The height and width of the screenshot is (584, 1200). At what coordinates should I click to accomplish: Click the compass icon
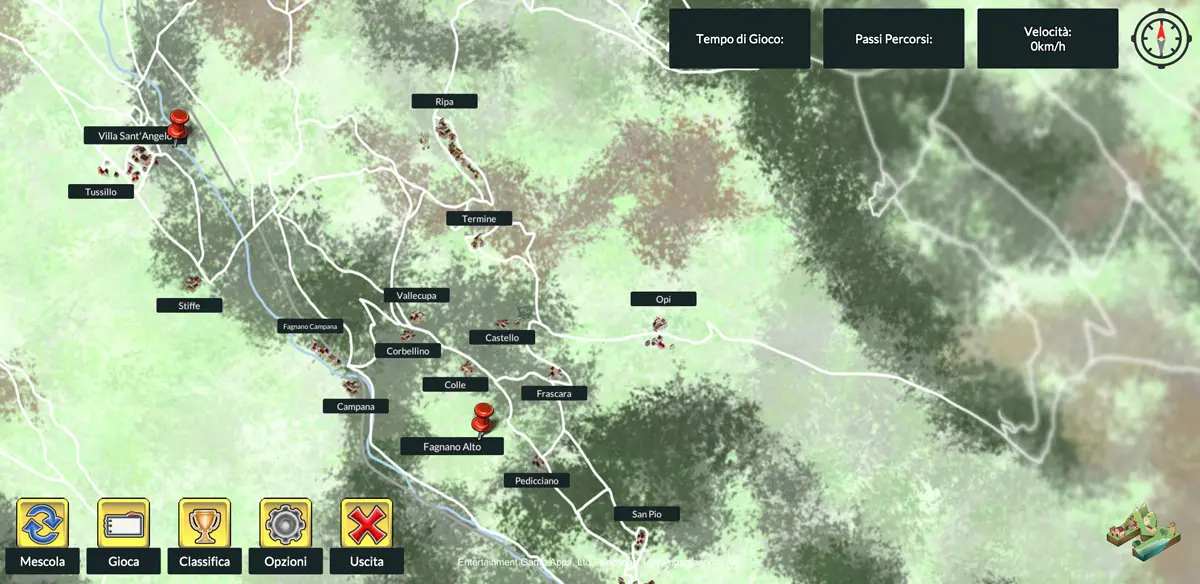(1161, 39)
